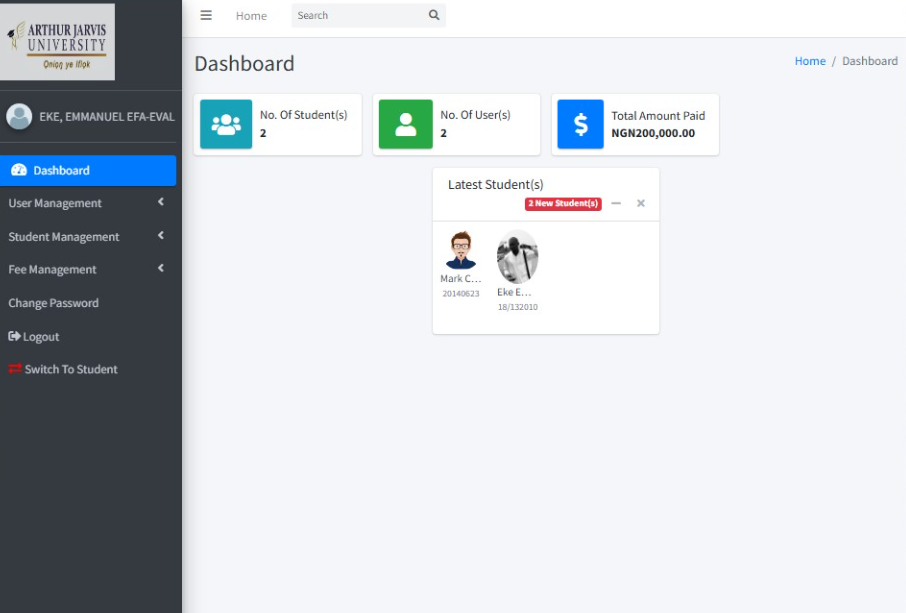Screen dimensions: 906x613
Task: Click student number 18/132010
Action: point(518,307)
